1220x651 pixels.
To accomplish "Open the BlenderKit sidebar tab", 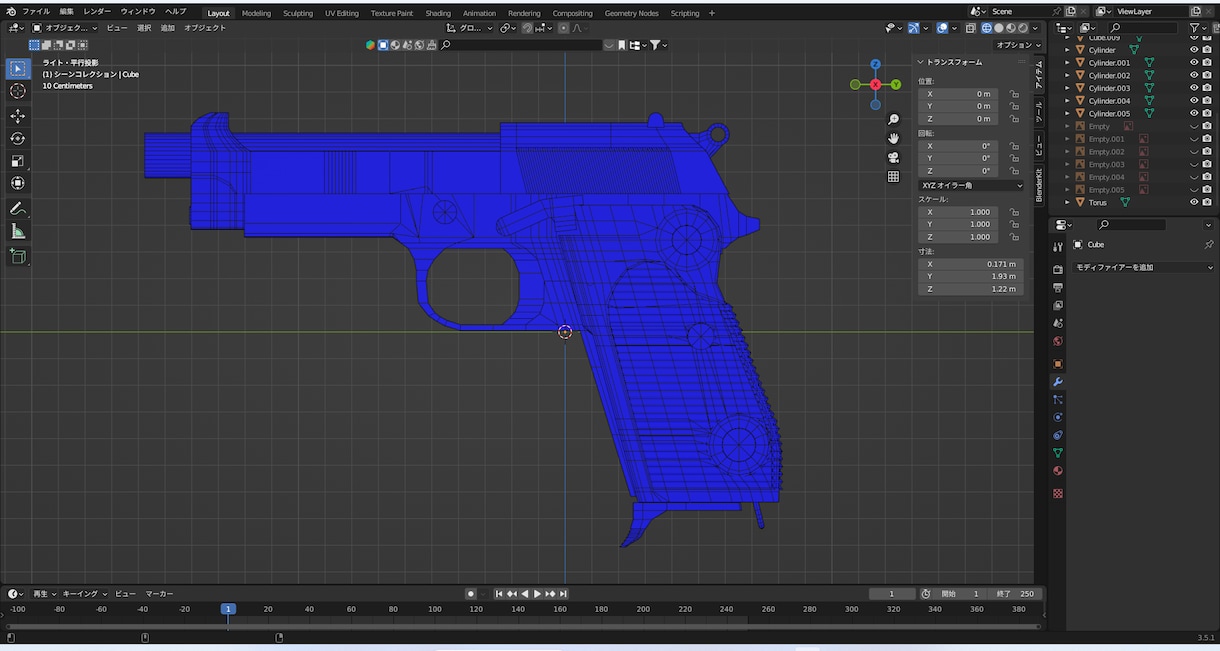I will pyautogui.click(x=1039, y=186).
